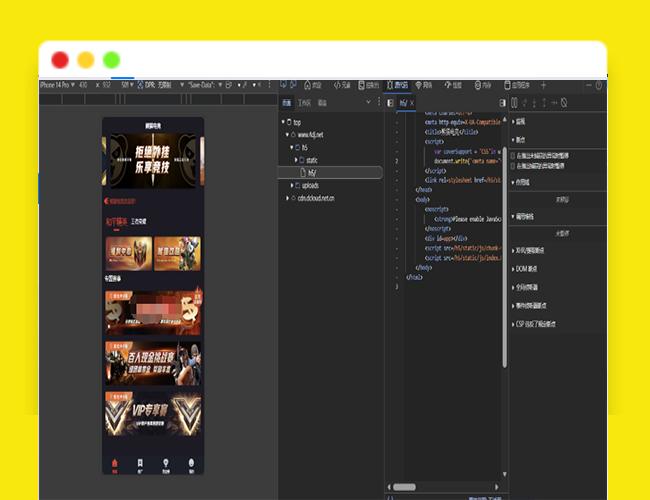The height and width of the screenshot is (500, 650).
Task: Expand the Global Listeners section
Action: [525, 287]
